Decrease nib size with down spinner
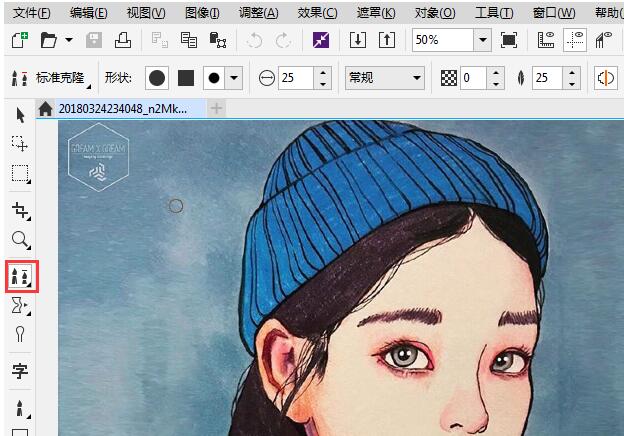Screen dimensions: 624x436 pyautogui.click(x=323, y=84)
